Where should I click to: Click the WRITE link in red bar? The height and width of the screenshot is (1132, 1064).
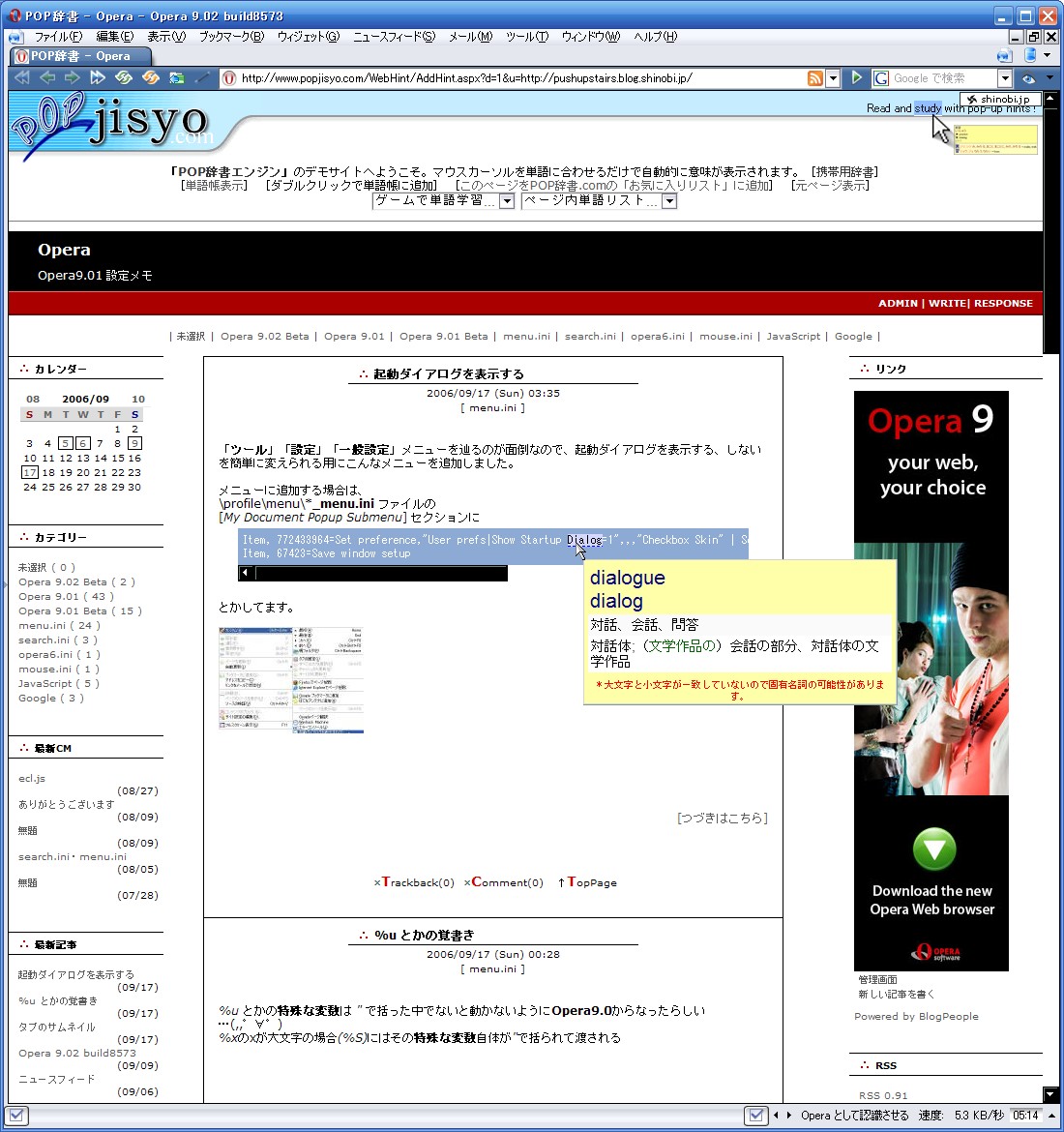tap(947, 303)
